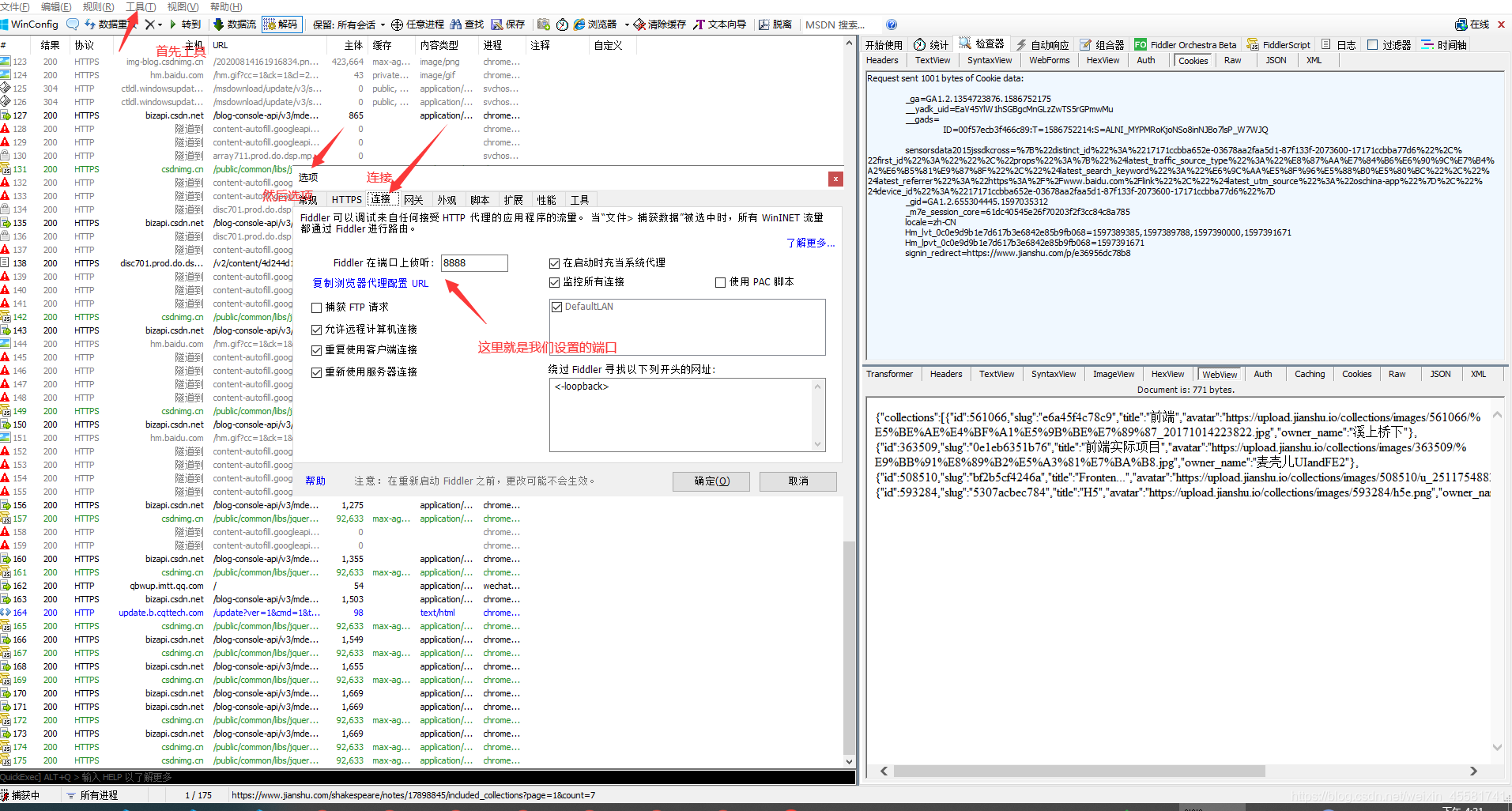Image resolution: width=1512 pixels, height=811 pixels.
Task: Open the Statistics tab clock icon
Action: tap(920, 44)
